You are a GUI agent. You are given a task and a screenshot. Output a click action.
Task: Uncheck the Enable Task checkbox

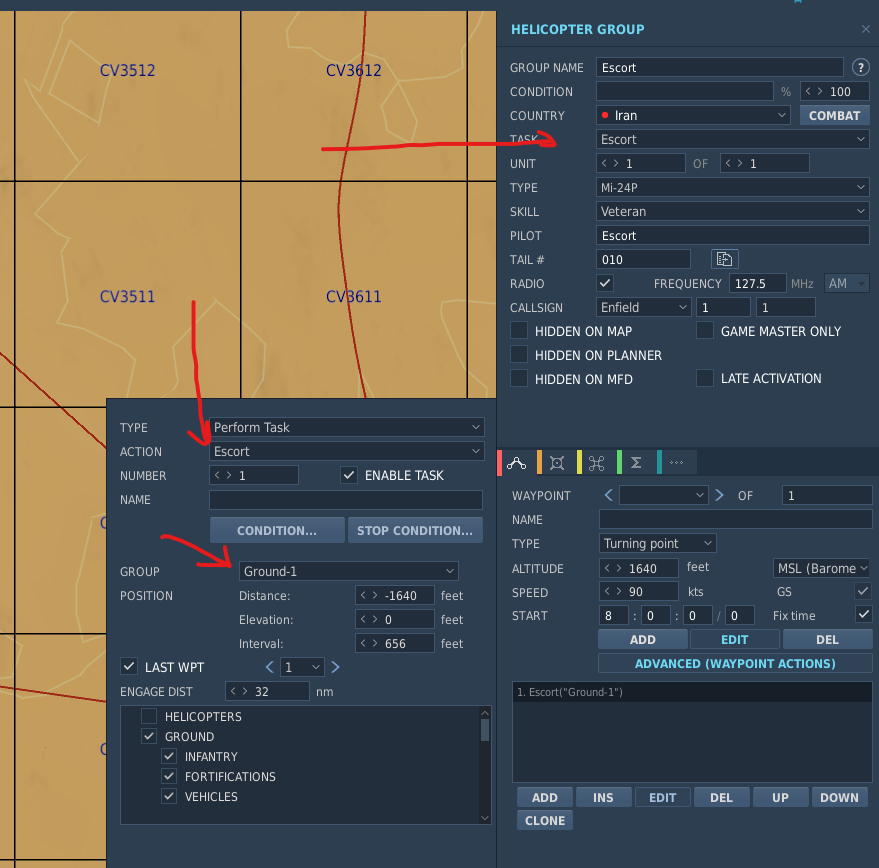click(x=349, y=475)
